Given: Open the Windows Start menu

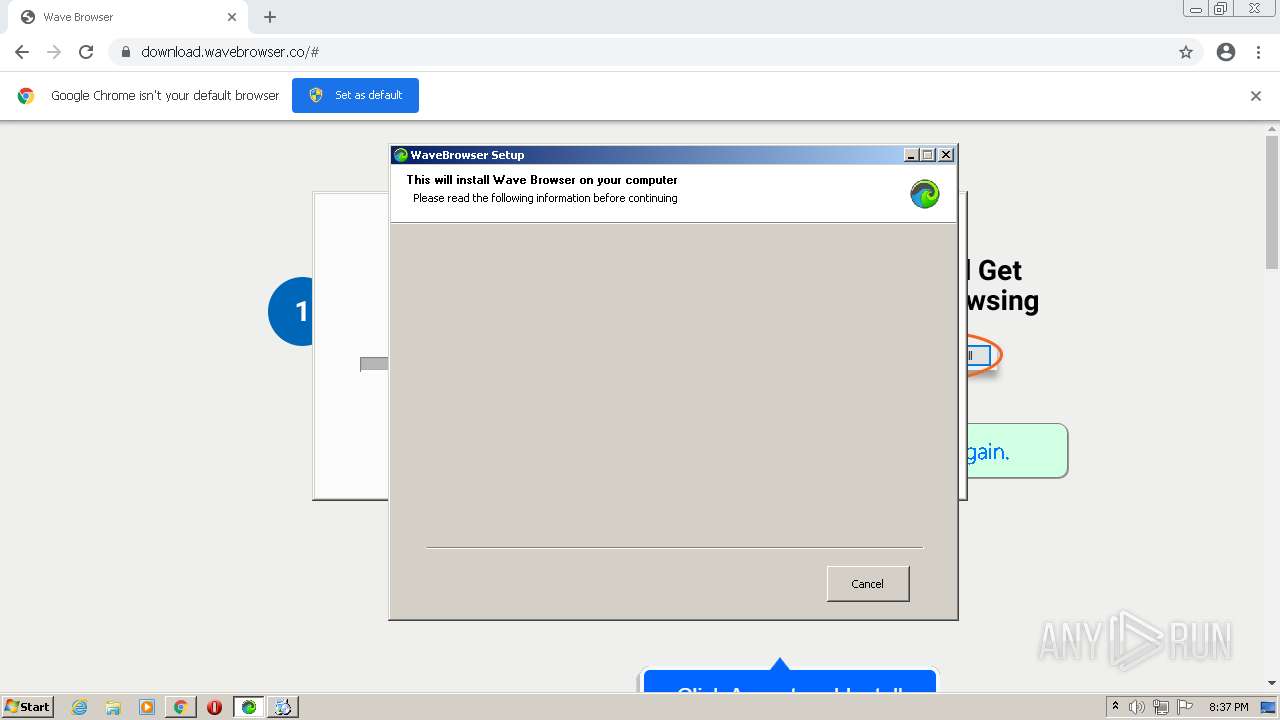Looking at the screenshot, I should click(27, 707).
